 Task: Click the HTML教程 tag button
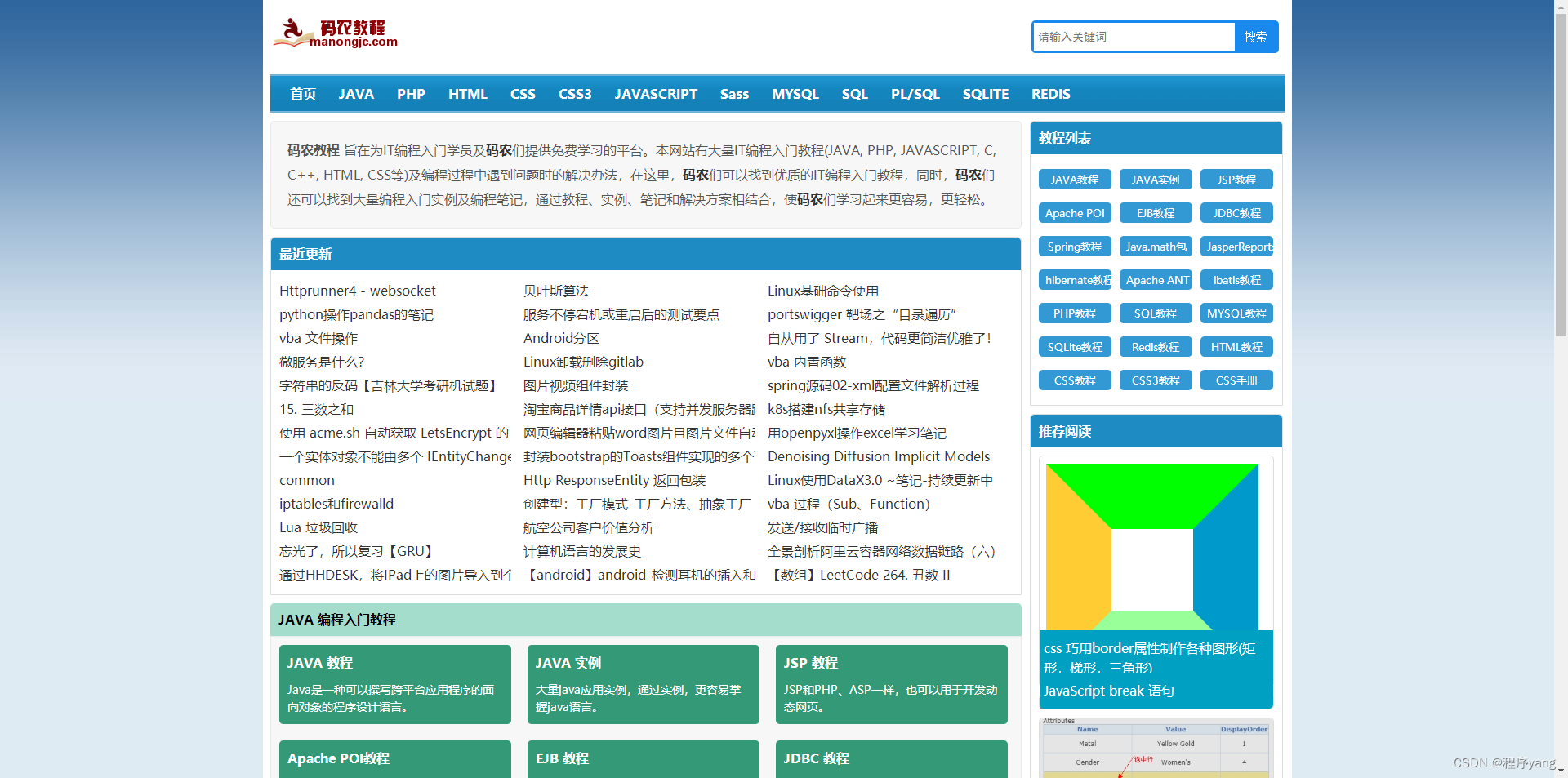click(x=1236, y=347)
